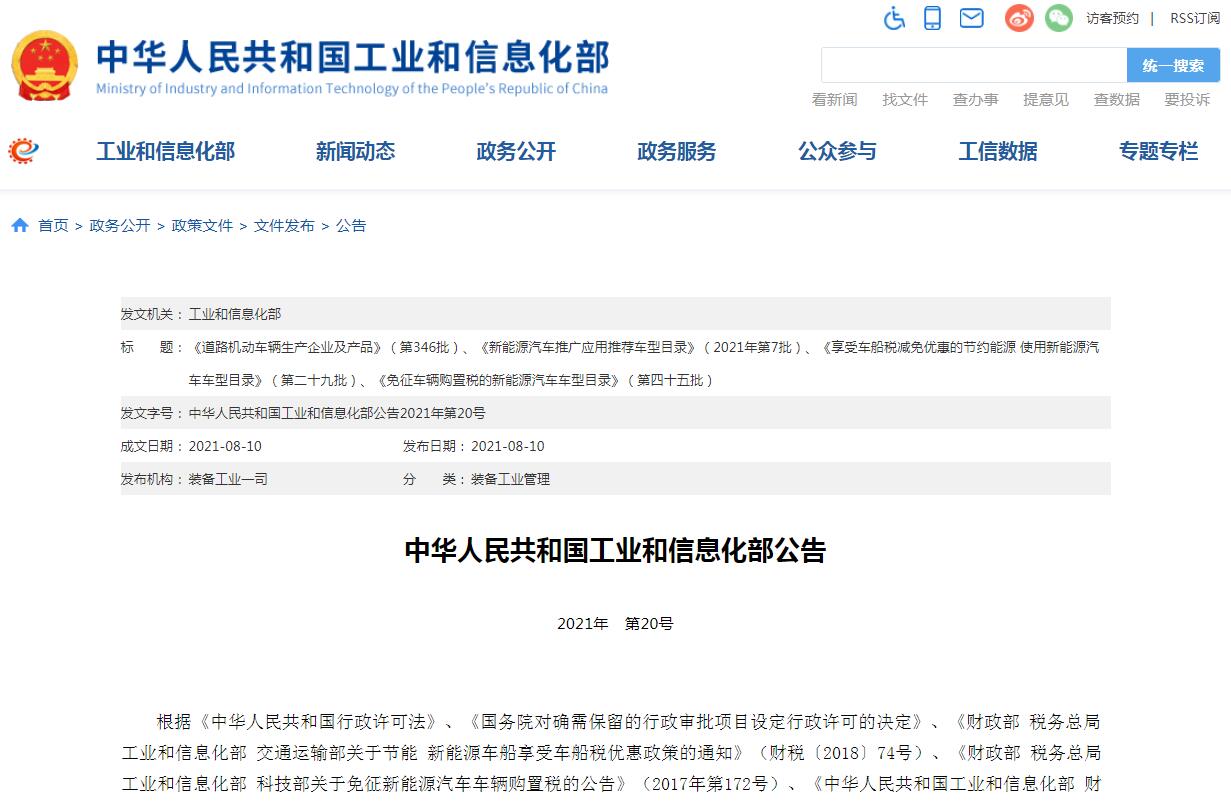Open the WeChat icon
Screen dimensions: 1231x802
click(x=1059, y=18)
